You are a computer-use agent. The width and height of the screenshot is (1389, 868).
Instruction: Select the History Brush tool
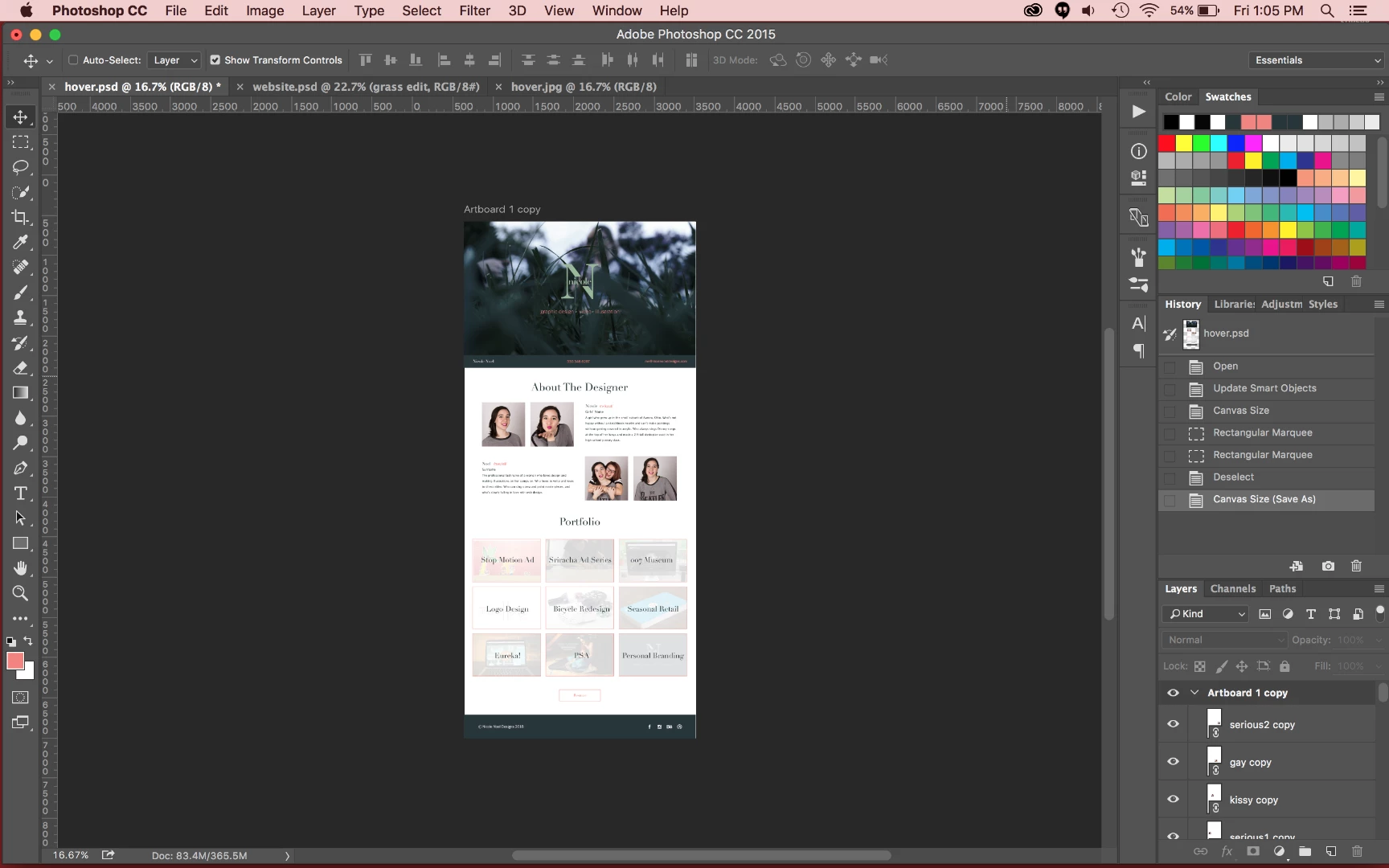(x=20, y=342)
